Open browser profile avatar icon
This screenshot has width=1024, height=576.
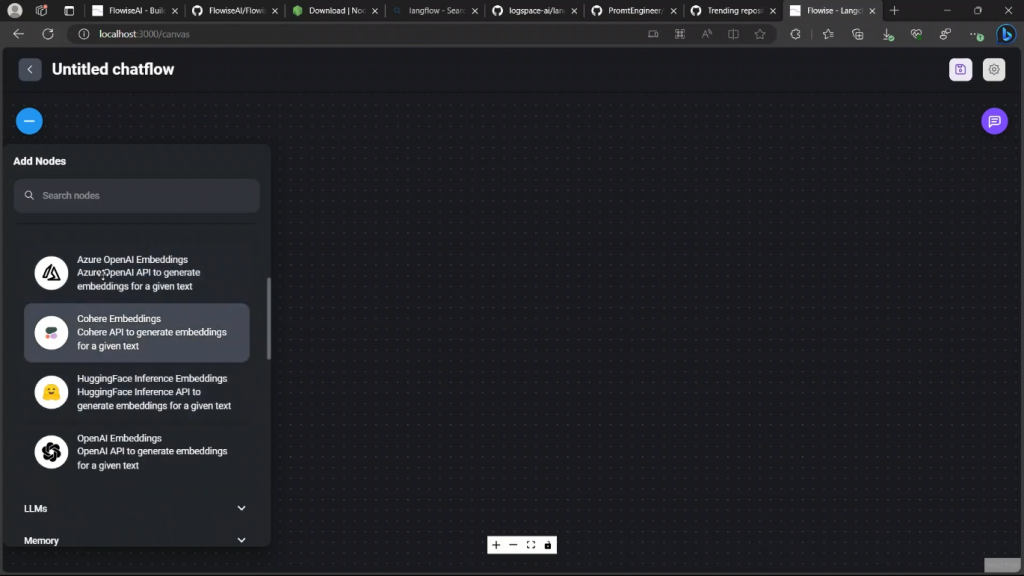[14, 10]
